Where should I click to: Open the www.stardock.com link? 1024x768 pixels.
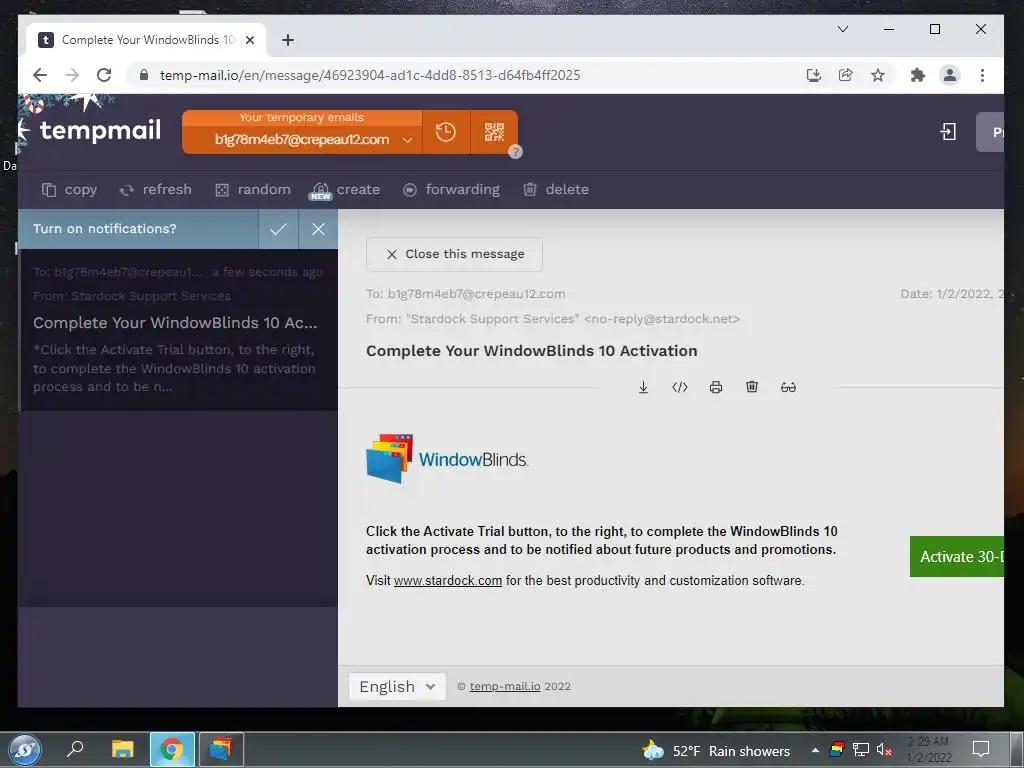448,581
